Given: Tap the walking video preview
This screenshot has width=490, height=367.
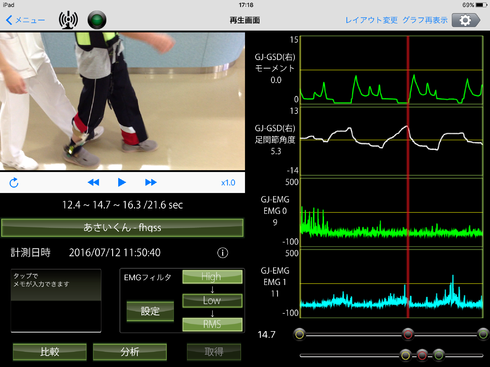Looking at the screenshot, I should click(x=122, y=101).
